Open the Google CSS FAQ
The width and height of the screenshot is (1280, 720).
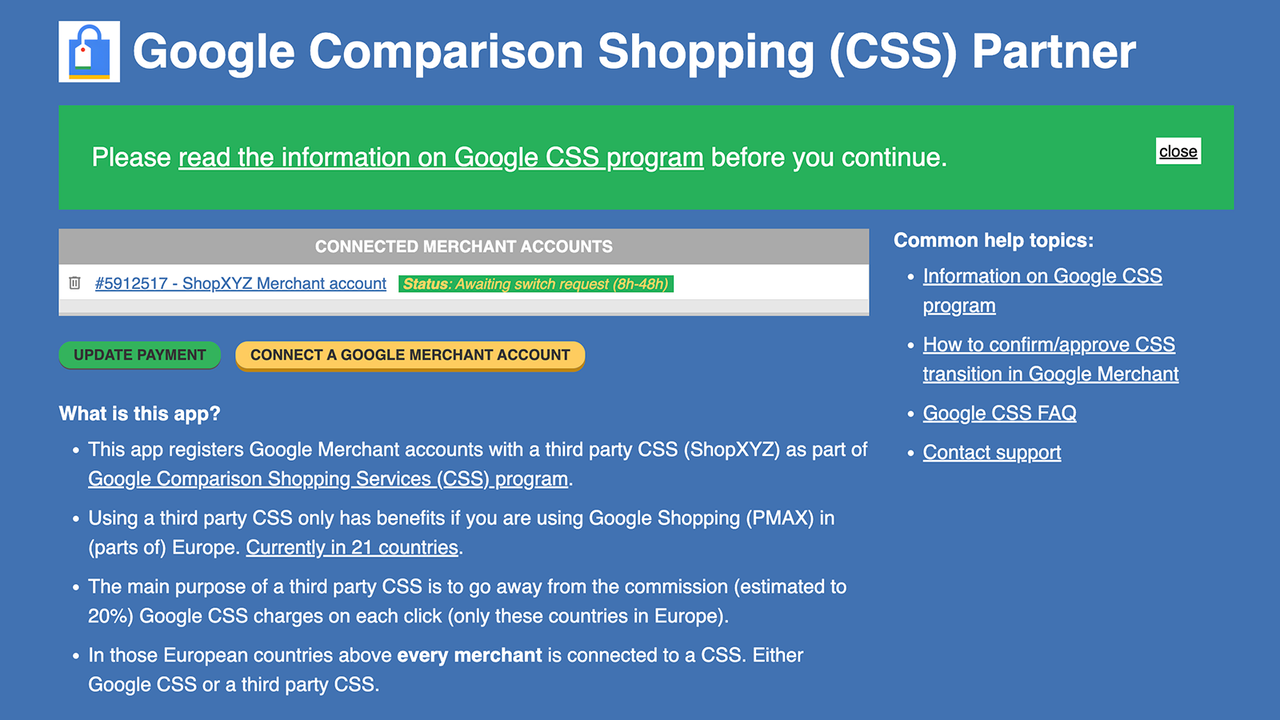pyautogui.click(x=999, y=413)
